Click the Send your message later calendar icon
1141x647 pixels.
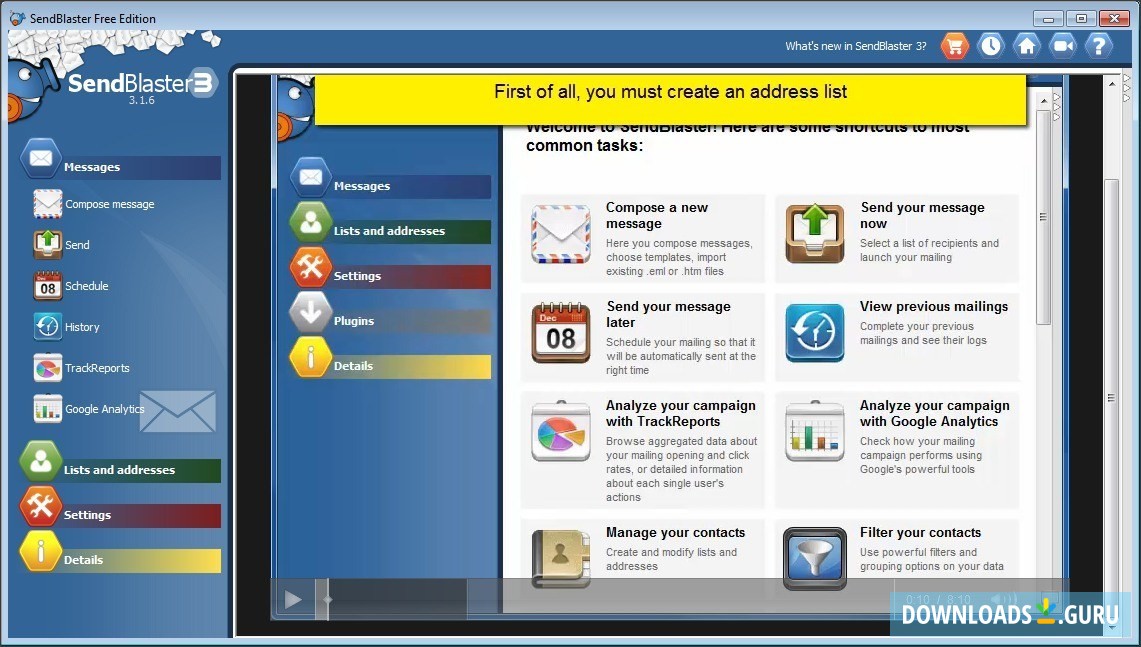pyautogui.click(x=560, y=333)
